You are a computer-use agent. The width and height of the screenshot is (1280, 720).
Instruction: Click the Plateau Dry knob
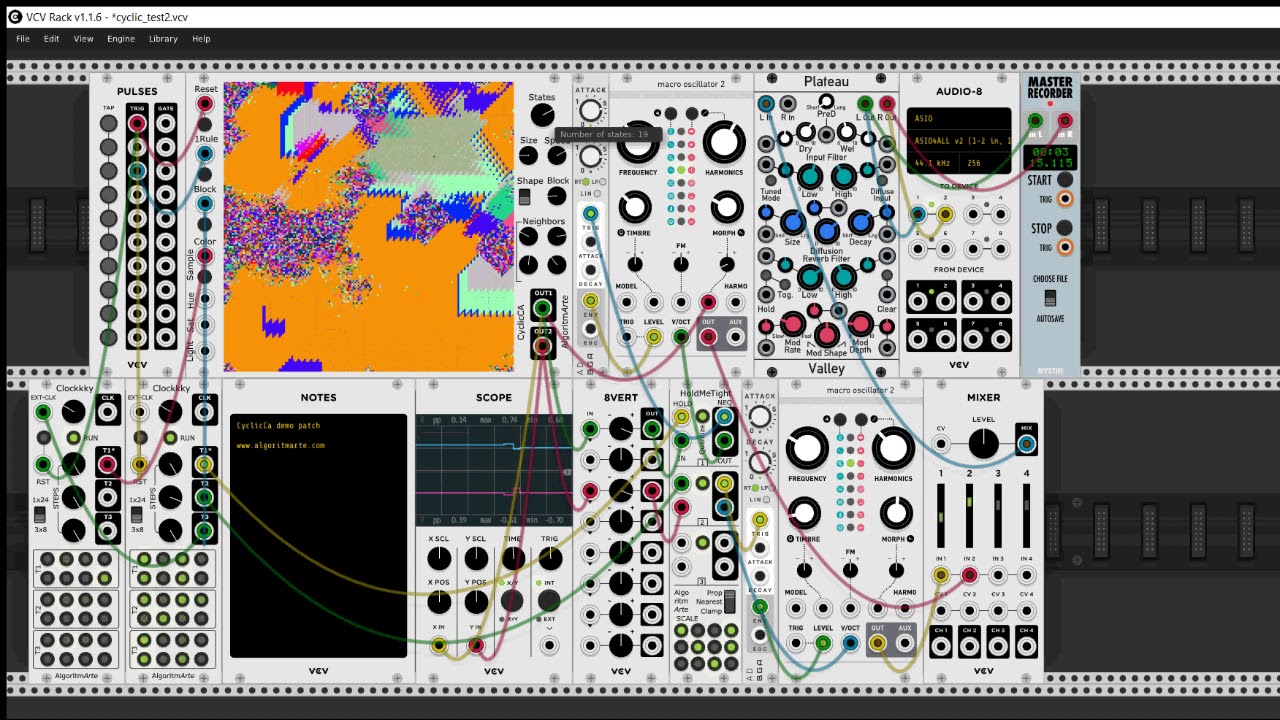[805, 133]
